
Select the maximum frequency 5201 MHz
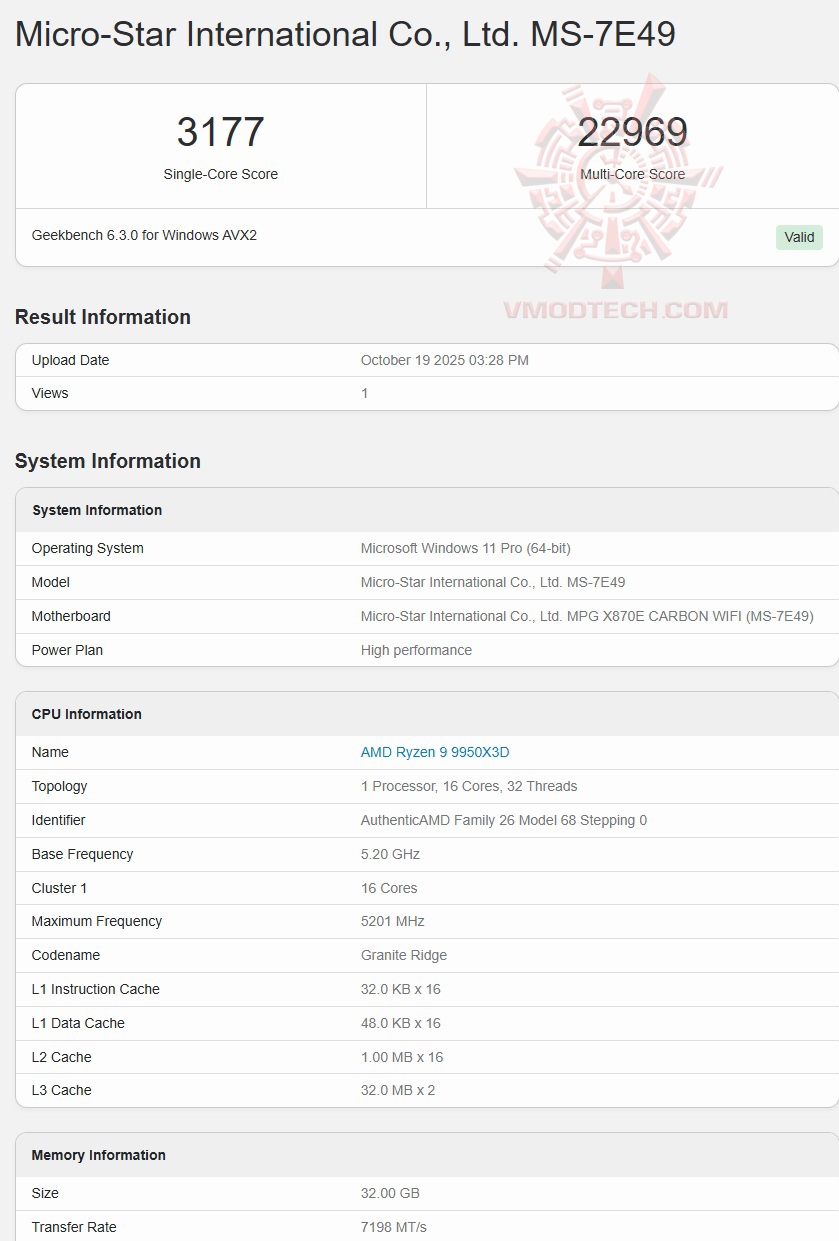pos(393,921)
